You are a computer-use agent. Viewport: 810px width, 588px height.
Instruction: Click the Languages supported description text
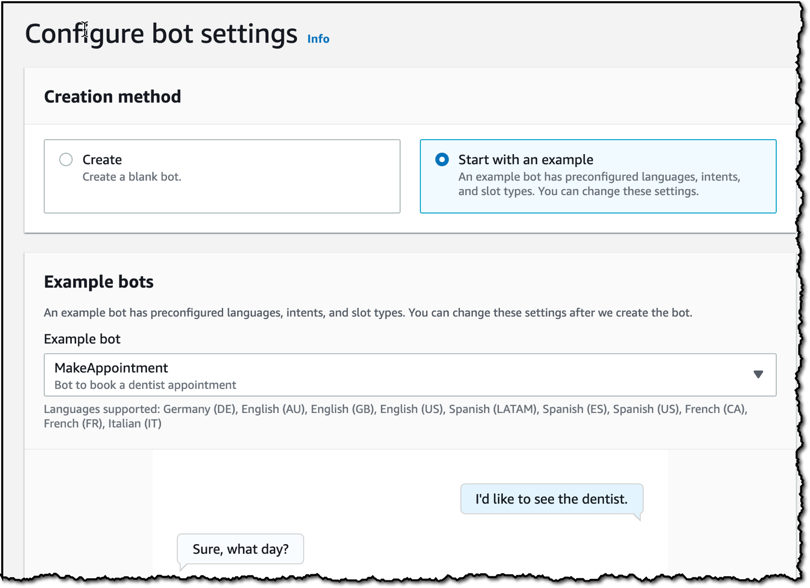tap(396, 416)
